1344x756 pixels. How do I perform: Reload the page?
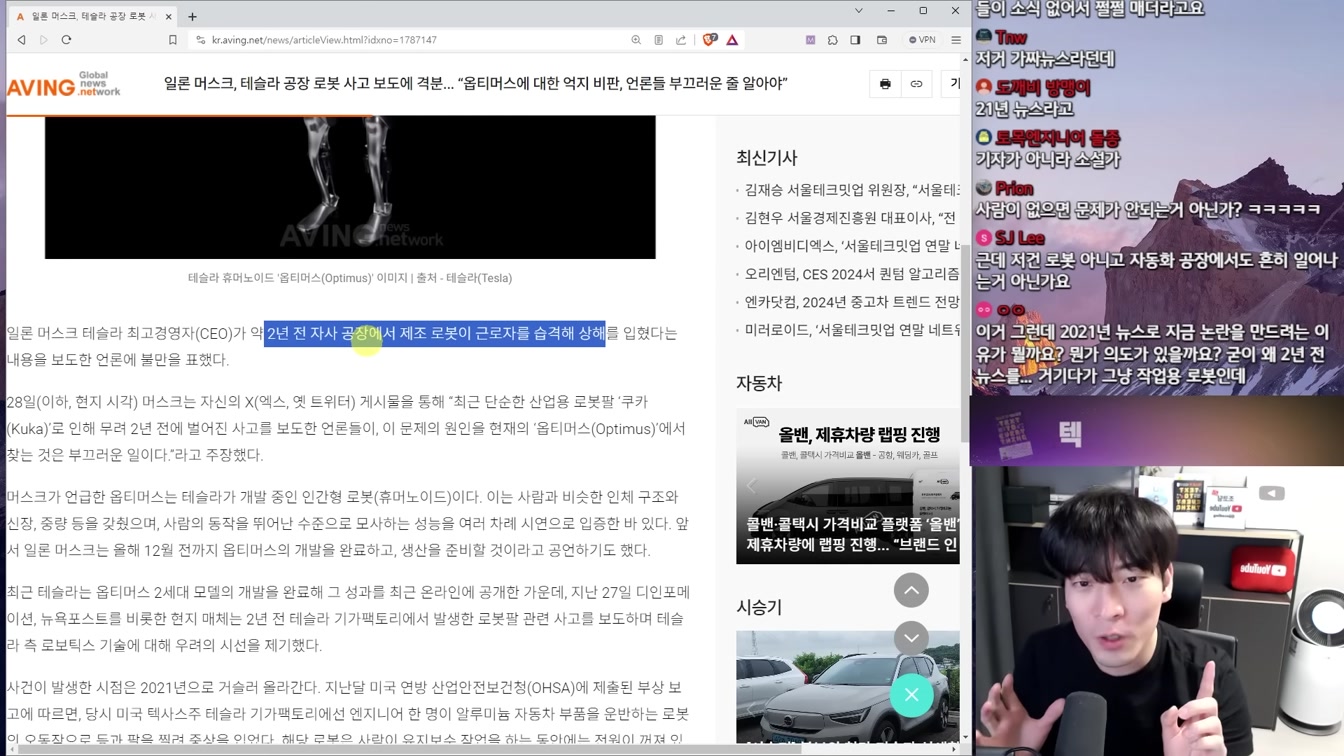tap(66, 40)
